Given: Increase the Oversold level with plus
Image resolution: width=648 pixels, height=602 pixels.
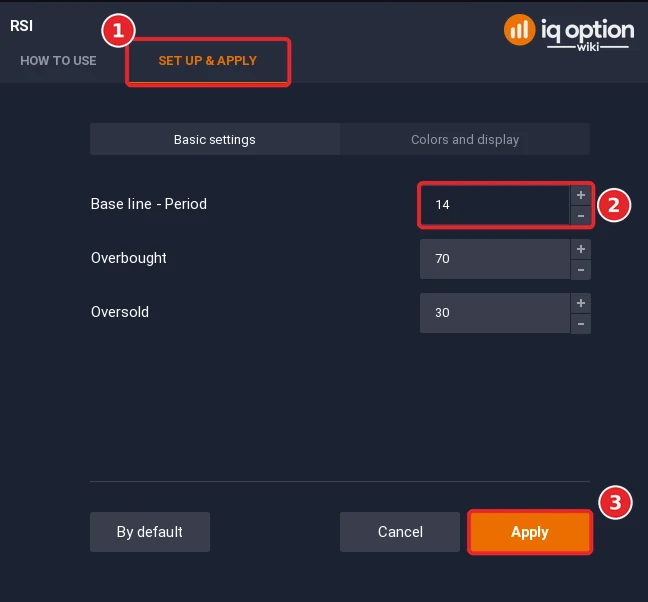Looking at the screenshot, I should 581,303.
